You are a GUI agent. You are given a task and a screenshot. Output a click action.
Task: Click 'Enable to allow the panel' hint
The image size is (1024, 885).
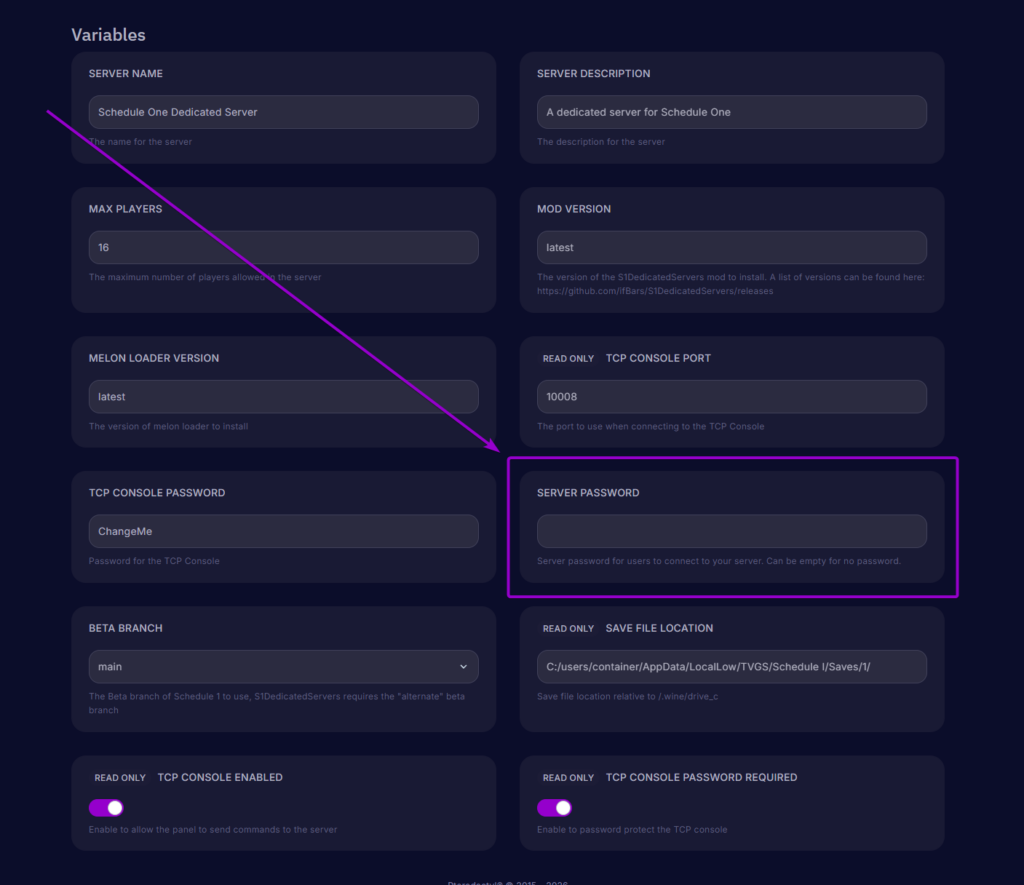coord(213,829)
